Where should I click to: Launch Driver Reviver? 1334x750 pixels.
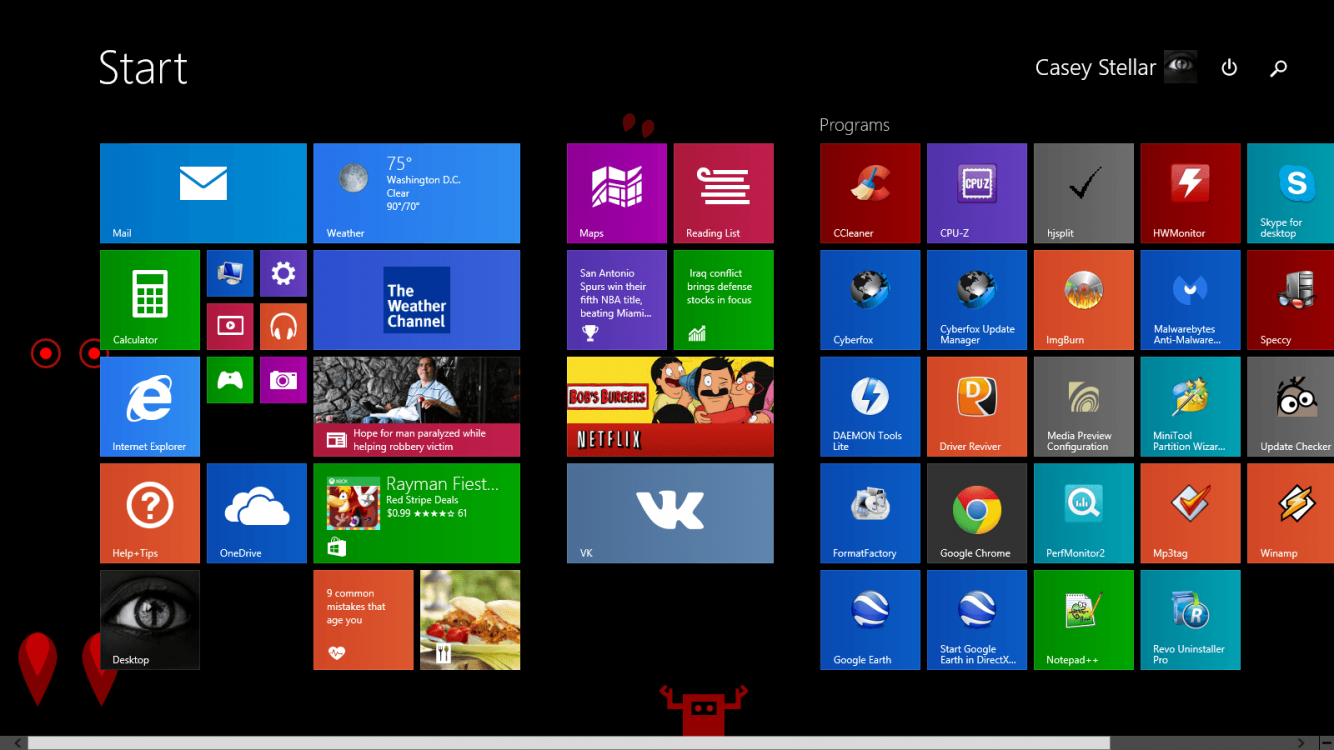[977, 407]
